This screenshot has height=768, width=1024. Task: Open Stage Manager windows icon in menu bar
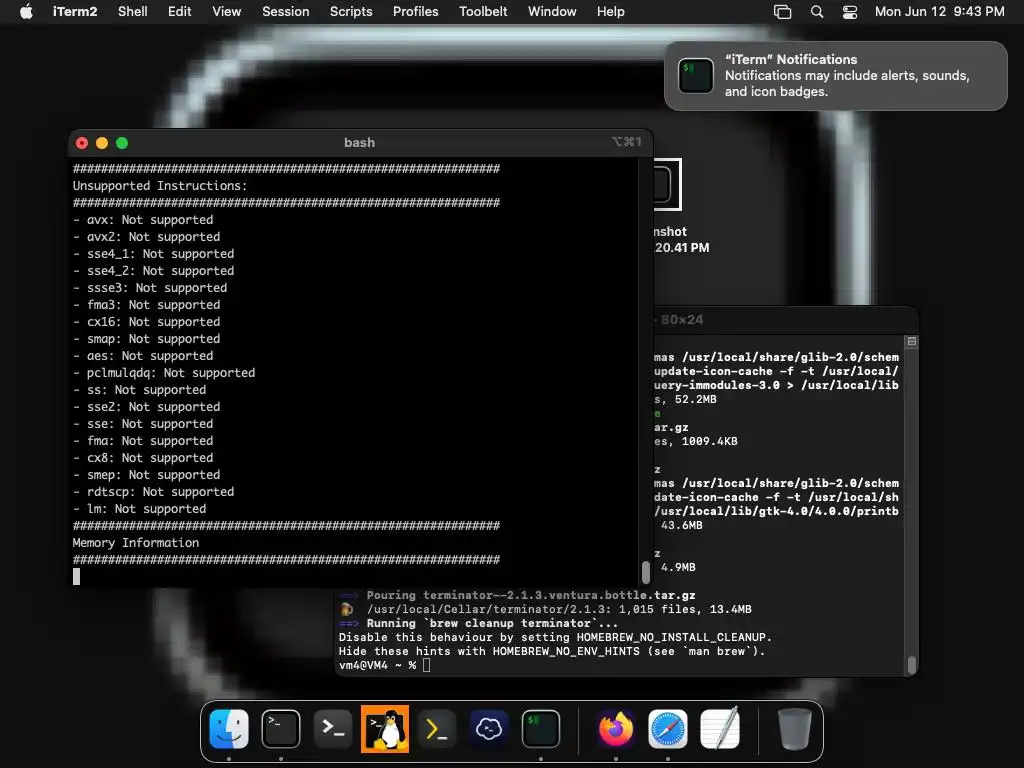pos(782,12)
